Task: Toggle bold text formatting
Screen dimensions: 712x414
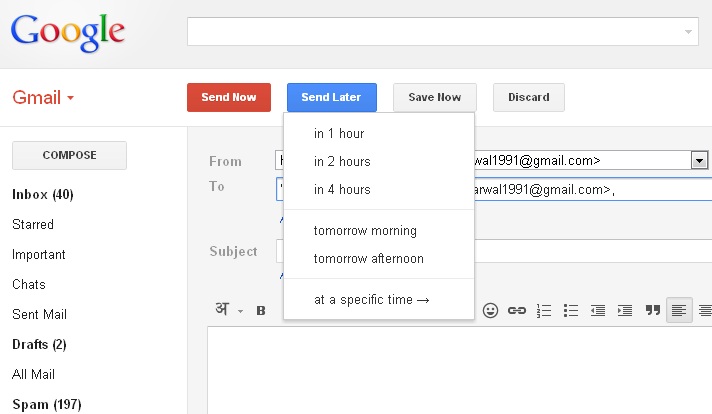Action: pyautogui.click(x=261, y=310)
